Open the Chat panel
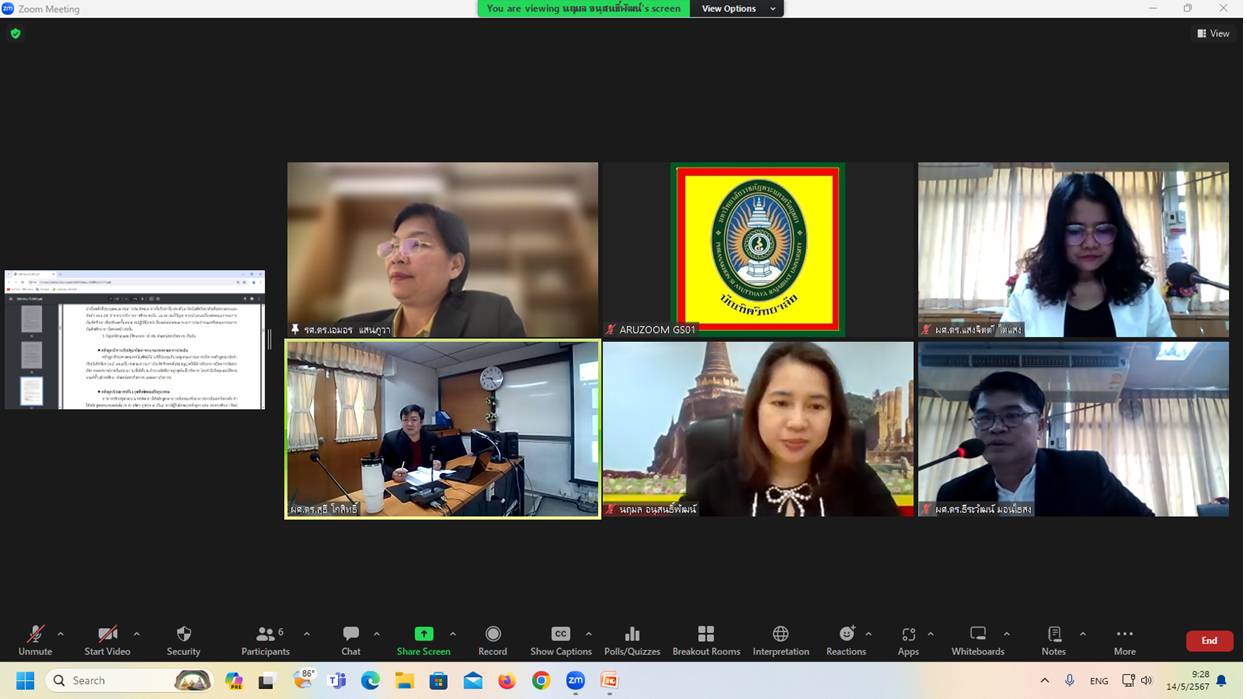Screen dimensions: 1247x699 pyautogui.click(x=351, y=640)
